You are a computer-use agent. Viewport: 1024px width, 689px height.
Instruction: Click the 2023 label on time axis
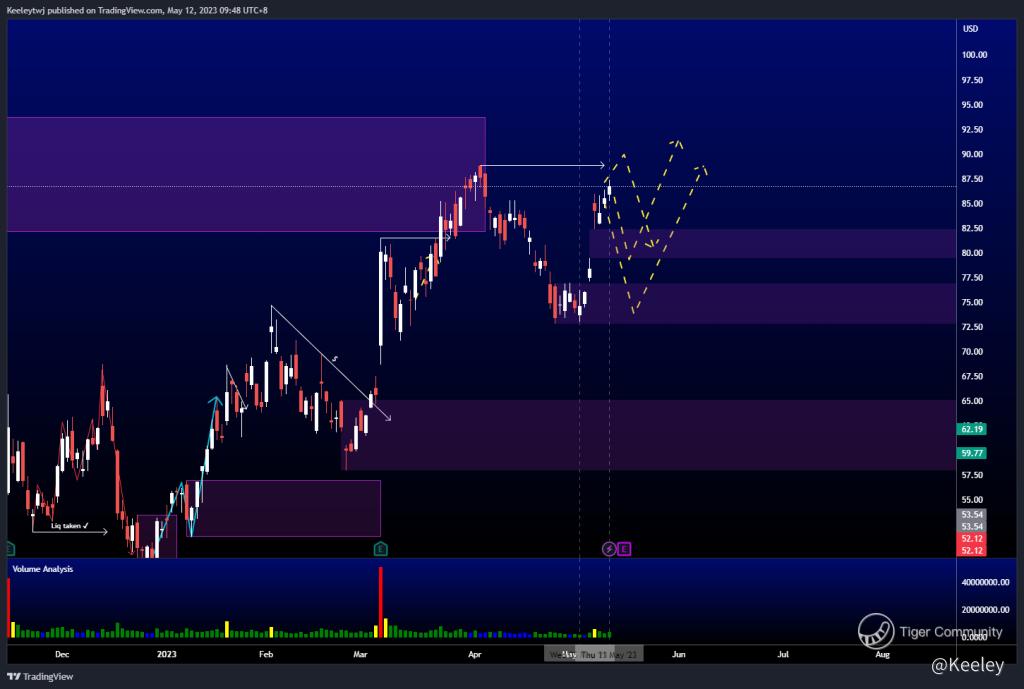coord(167,654)
